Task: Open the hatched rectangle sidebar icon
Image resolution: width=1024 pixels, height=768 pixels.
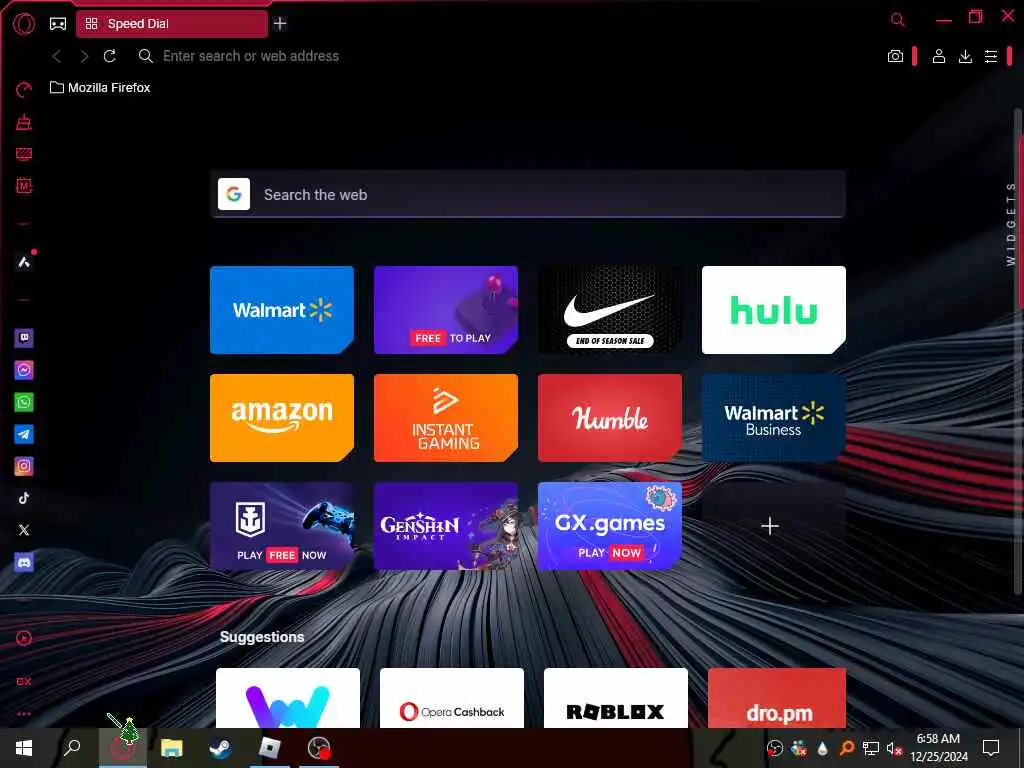Action: (x=24, y=154)
